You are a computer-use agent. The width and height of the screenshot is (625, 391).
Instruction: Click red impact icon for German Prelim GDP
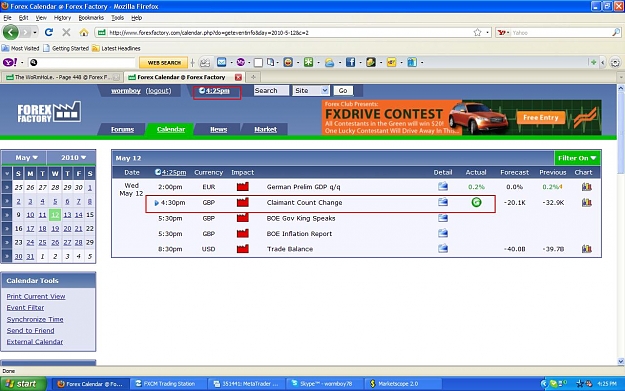243,187
